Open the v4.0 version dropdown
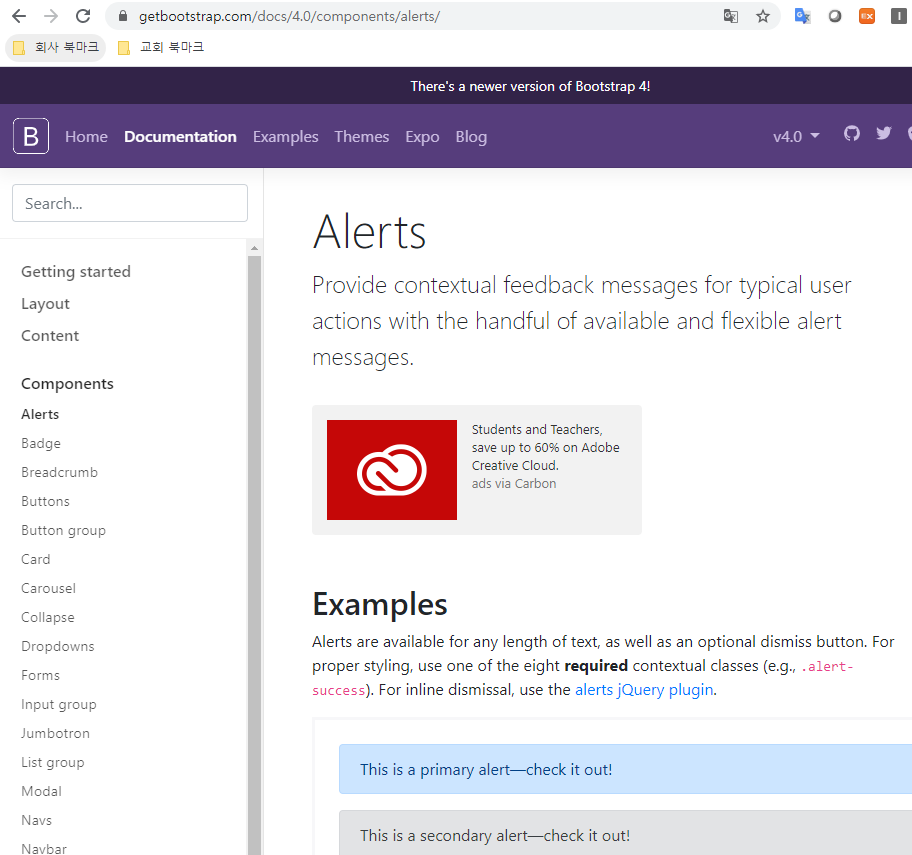This screenshot has height=855, width=912. [x=796, y=137]
